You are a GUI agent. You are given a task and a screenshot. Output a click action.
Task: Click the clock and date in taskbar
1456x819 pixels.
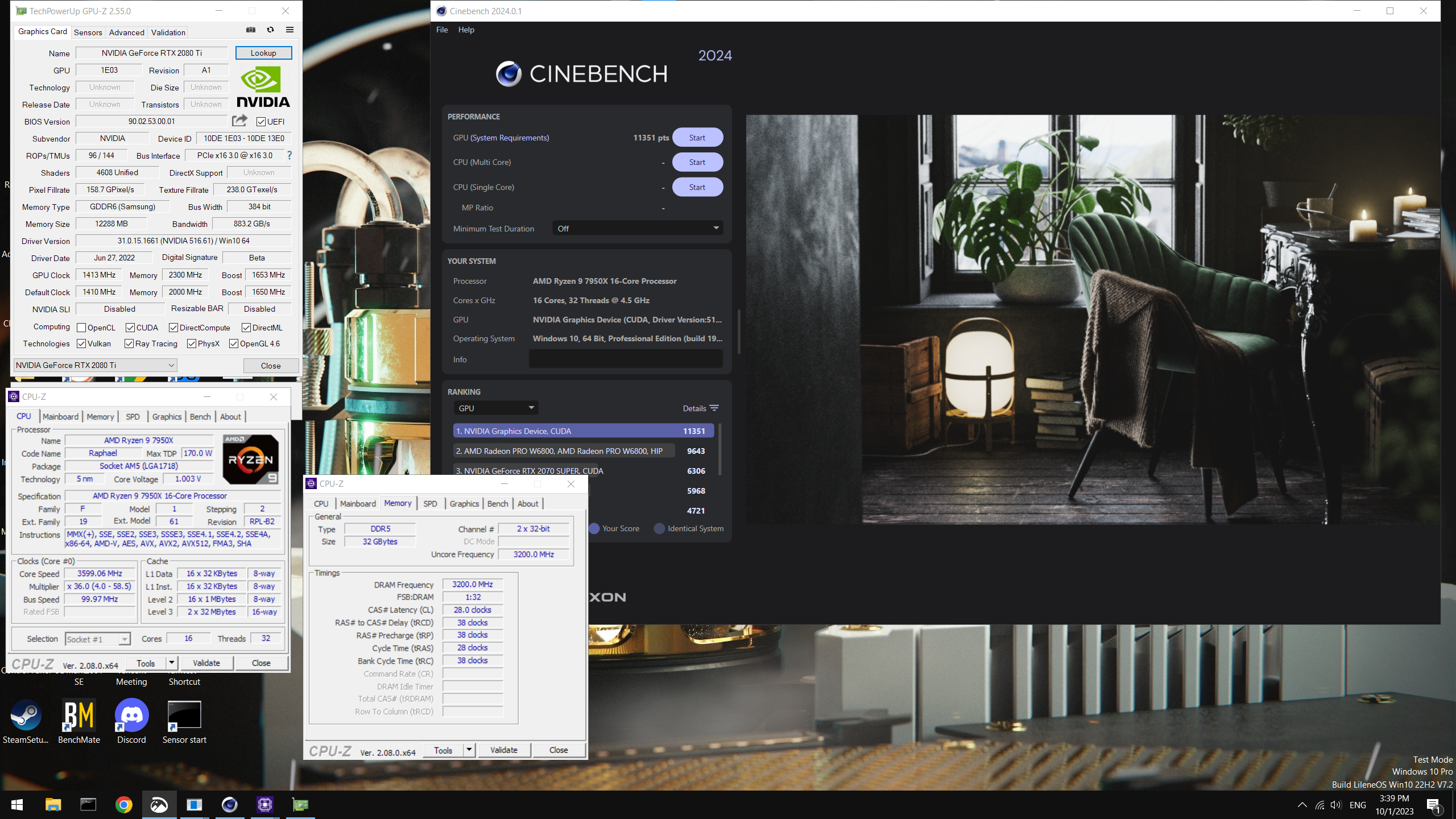pyautogui.click(x=1395, y=805)
